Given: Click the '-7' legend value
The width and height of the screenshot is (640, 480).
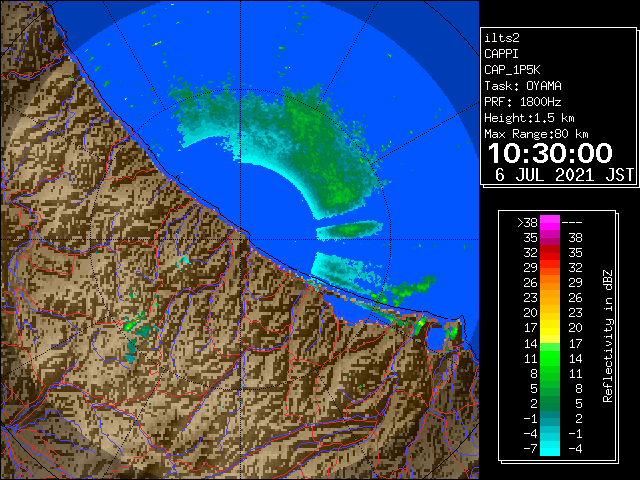Looking at the screenshot, I should pos(530,448).
